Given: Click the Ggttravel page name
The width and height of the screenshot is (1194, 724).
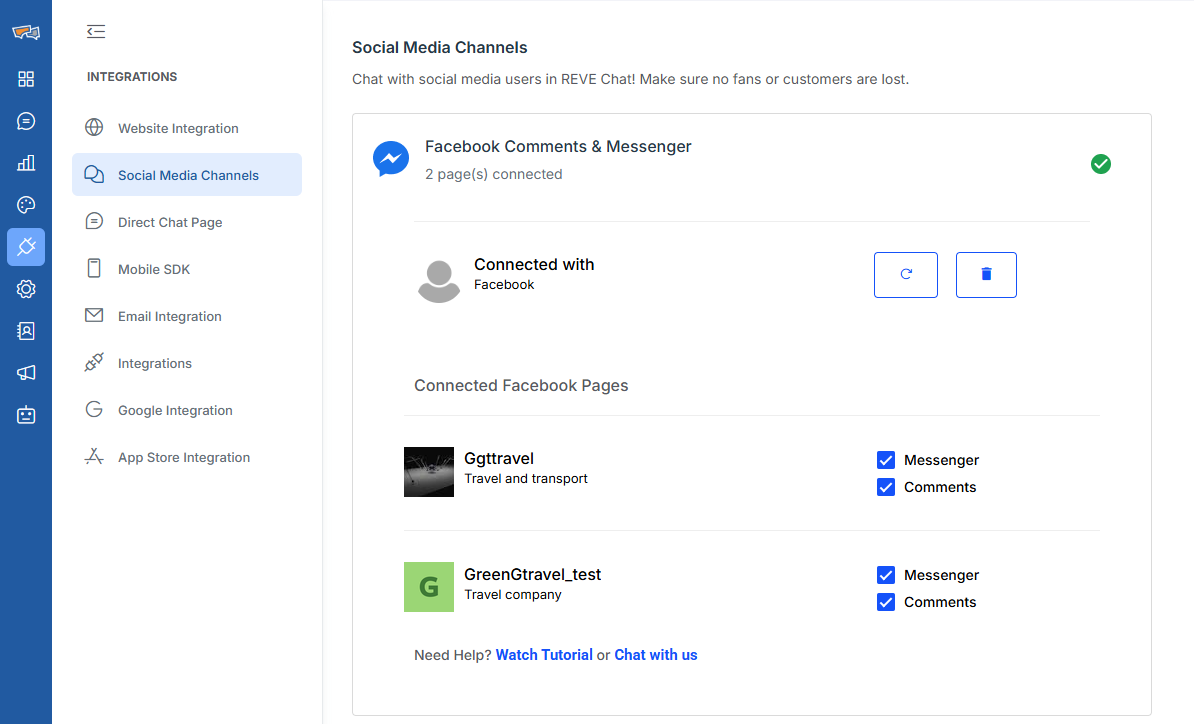Looking at the screenshot, I should [499, 458].
